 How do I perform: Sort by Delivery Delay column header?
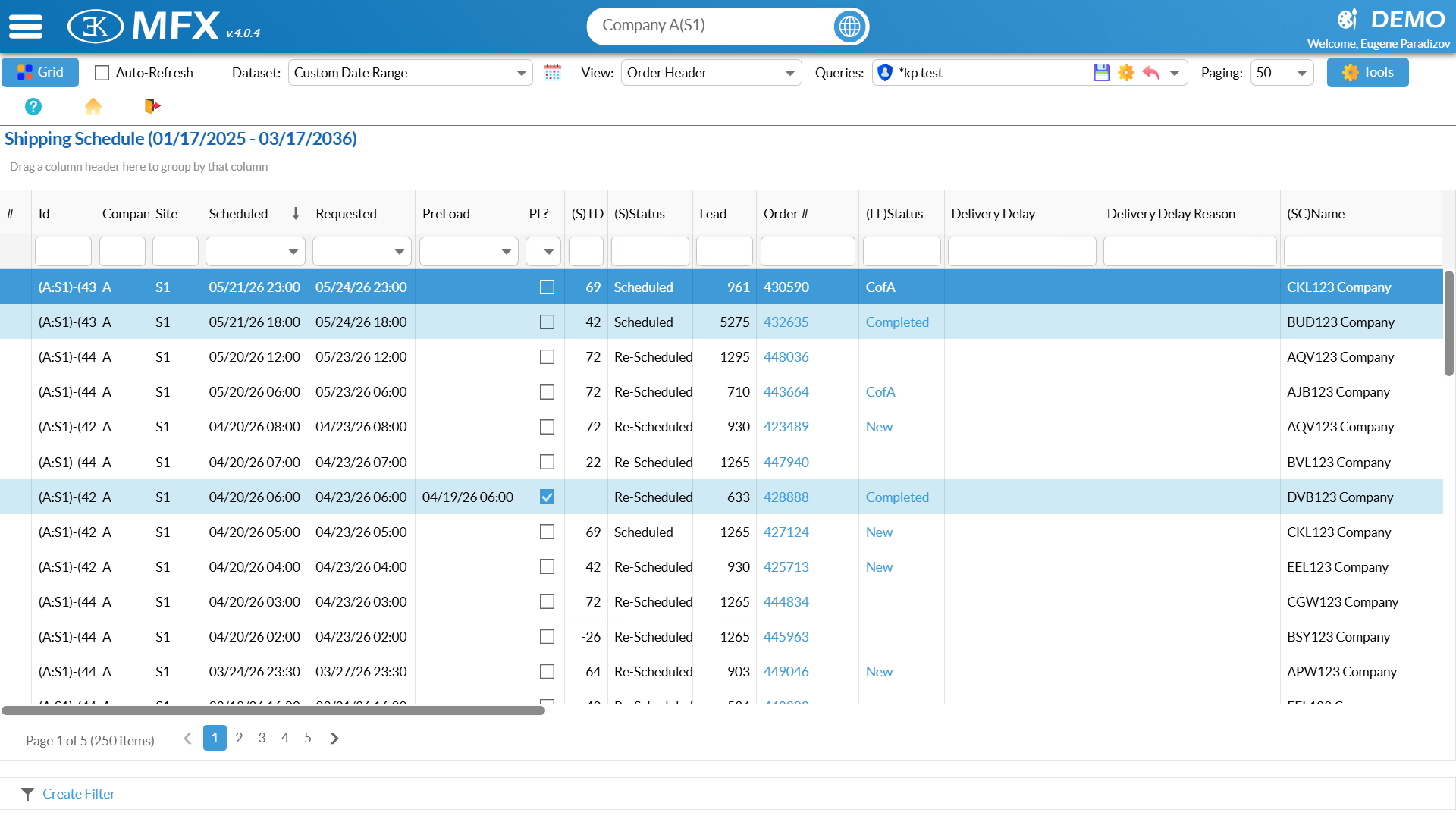click(x=1021, y=214)
